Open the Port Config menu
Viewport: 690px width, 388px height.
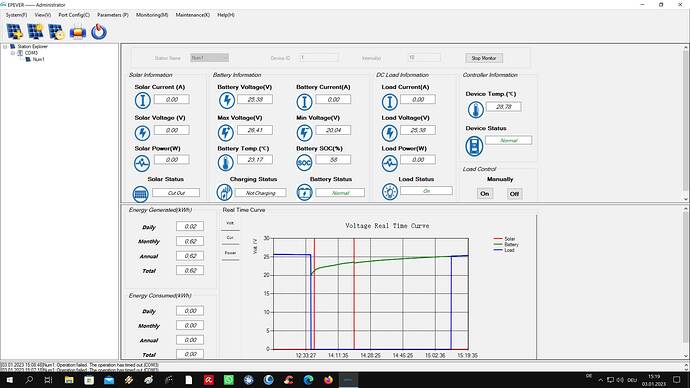pyautogui.click(x=74, y=15)
